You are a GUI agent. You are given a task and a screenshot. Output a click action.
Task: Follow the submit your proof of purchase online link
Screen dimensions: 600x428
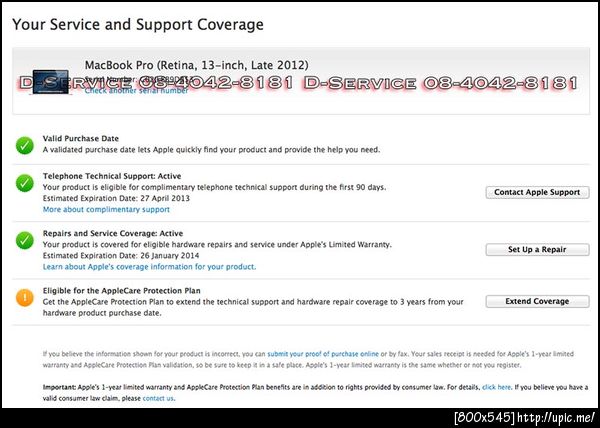(x=323, y=354)
